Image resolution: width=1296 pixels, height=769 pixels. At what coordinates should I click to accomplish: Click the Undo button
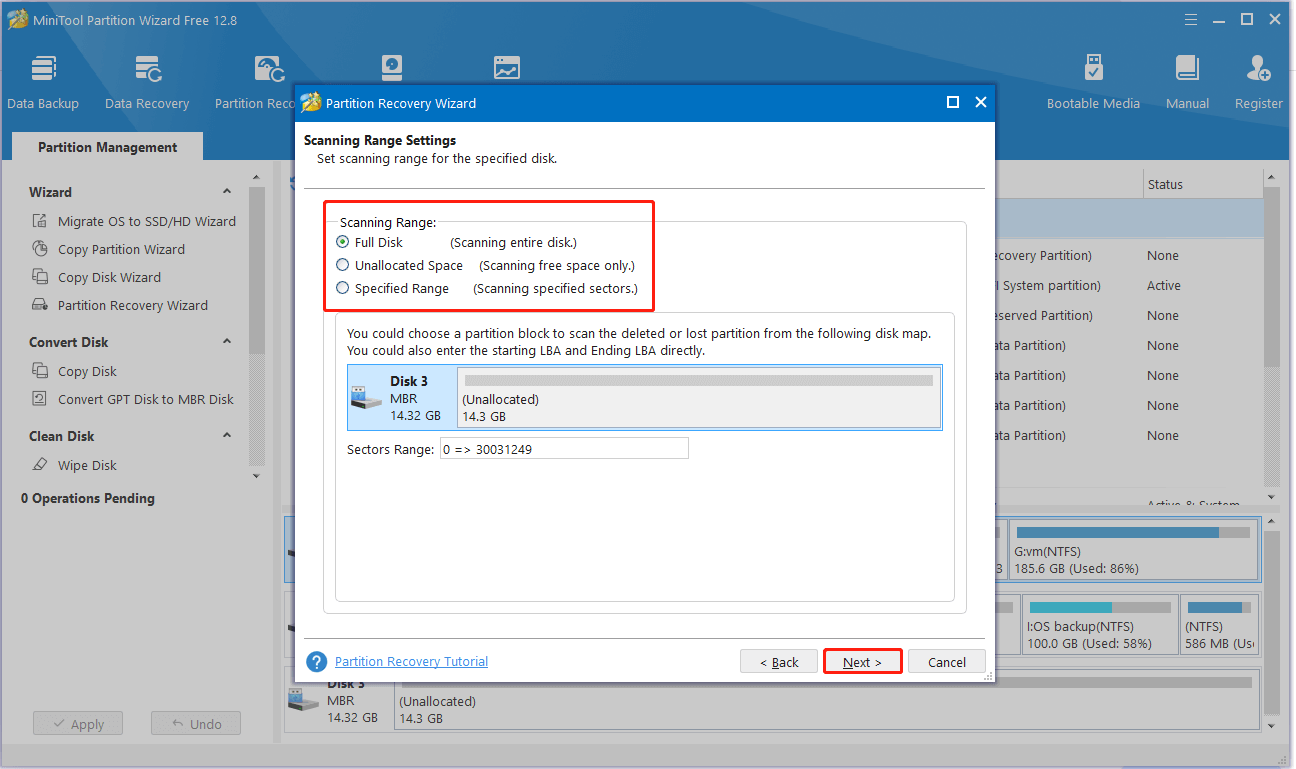[195, 724]
